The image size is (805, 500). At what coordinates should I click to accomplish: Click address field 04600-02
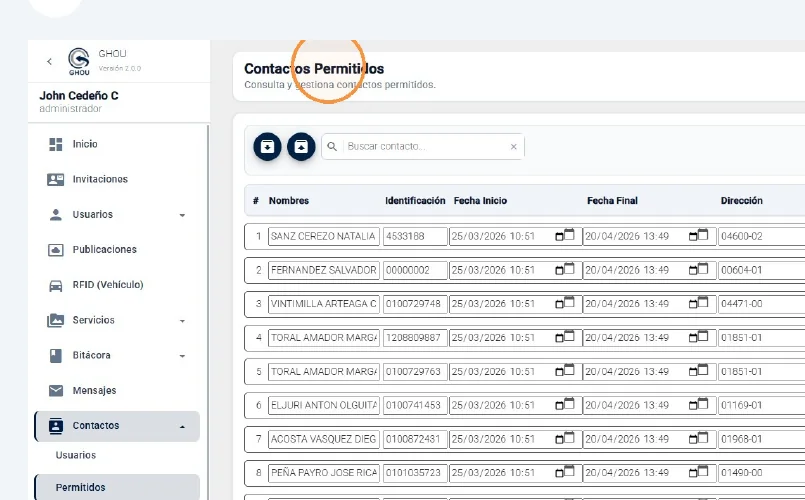coord(761,237)
